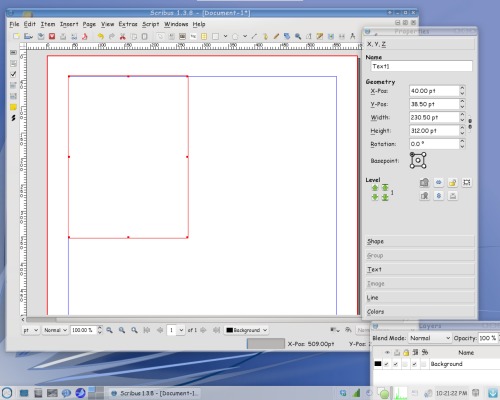Click the Cut scissors icon

123,36
